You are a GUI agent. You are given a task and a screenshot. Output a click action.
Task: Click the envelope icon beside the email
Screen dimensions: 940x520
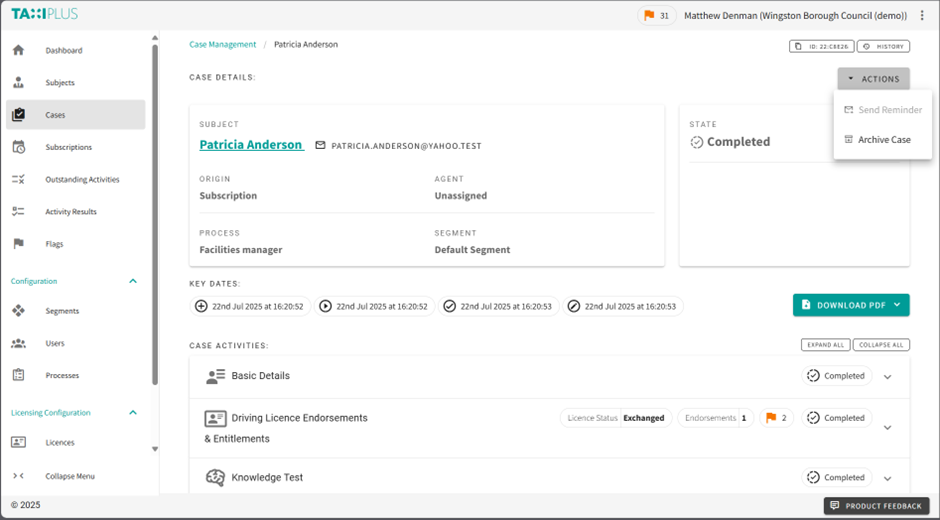[320, 145]
